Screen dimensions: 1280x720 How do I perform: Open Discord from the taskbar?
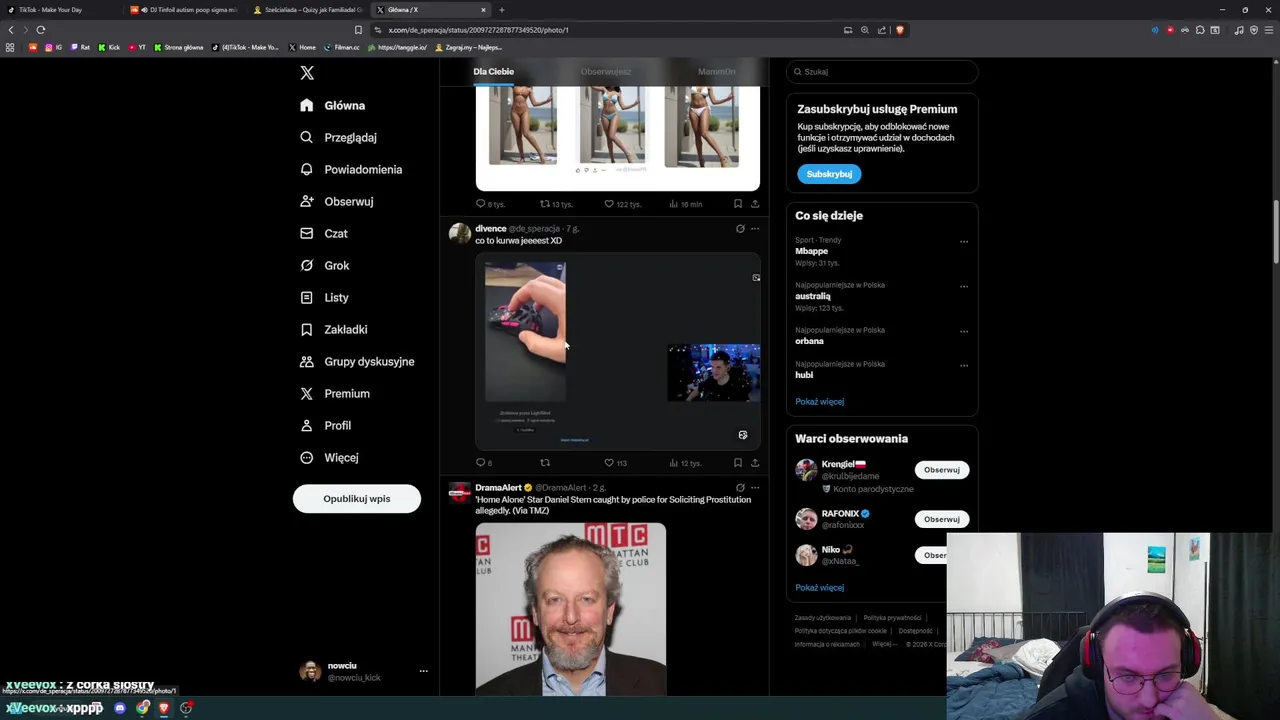tap(120, 708)
